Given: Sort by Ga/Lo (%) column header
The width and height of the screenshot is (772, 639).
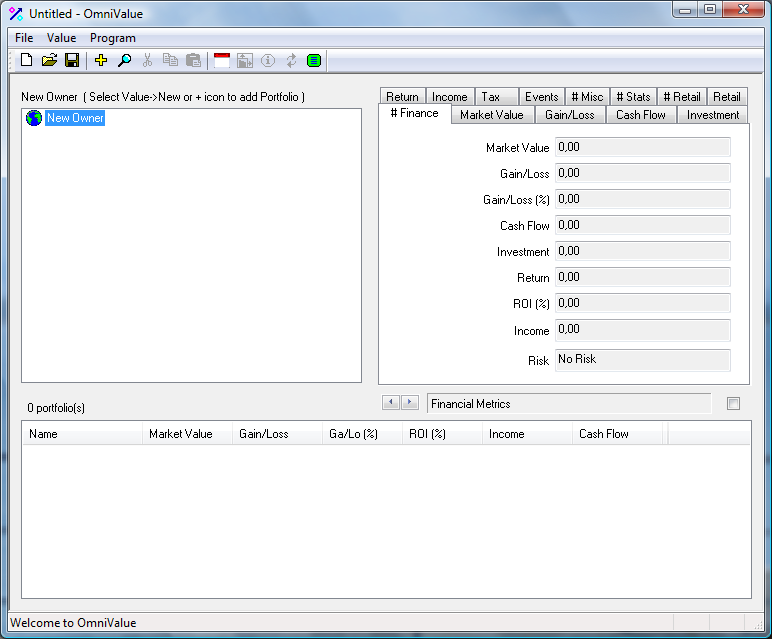Looking at the screenshot, I should coord(362,434).
